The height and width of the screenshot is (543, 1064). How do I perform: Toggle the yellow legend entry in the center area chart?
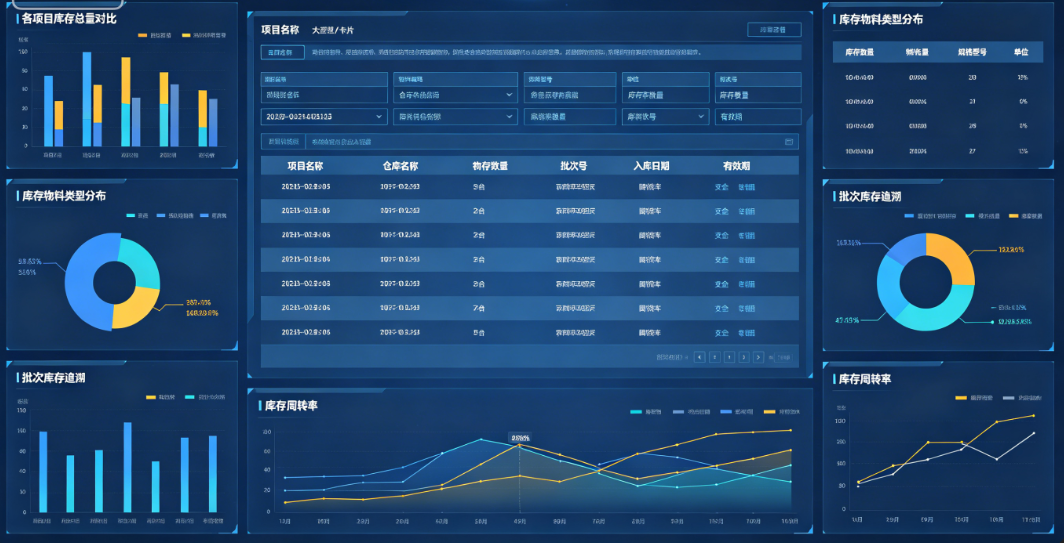782,411
